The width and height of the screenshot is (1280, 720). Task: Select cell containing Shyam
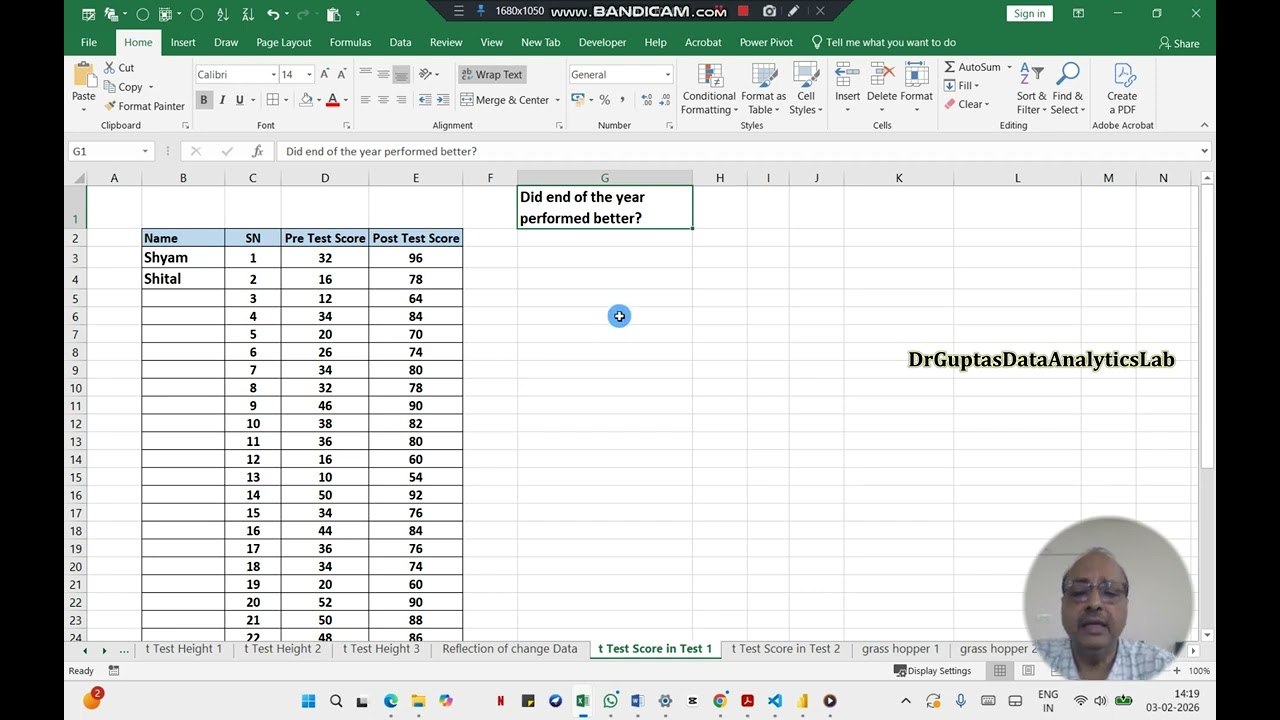click(183, 258)
